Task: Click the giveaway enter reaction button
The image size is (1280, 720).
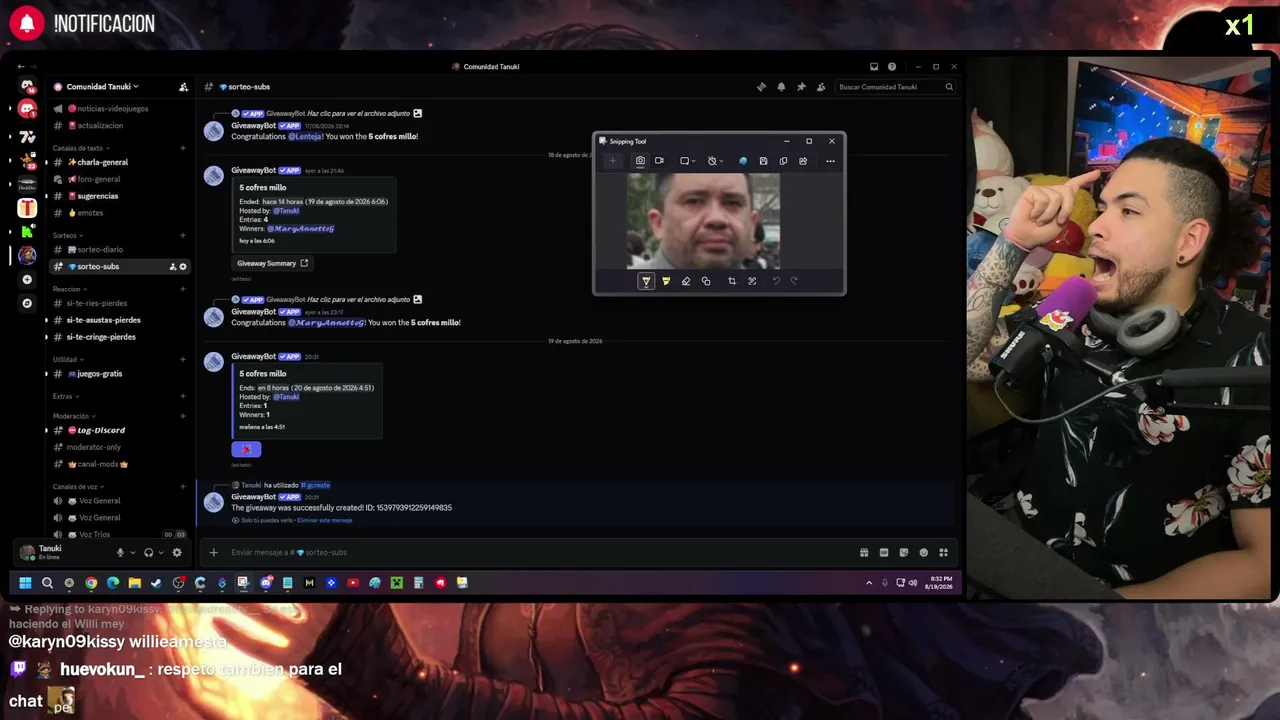Action: [x=246, y=449]
